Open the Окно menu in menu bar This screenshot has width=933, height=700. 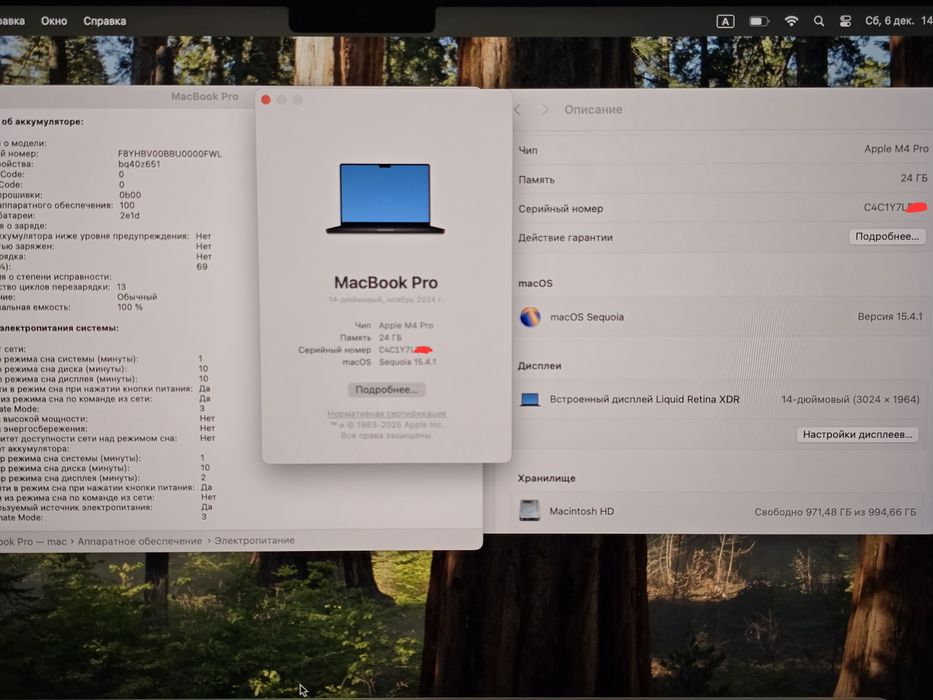(x=54, y=21)
